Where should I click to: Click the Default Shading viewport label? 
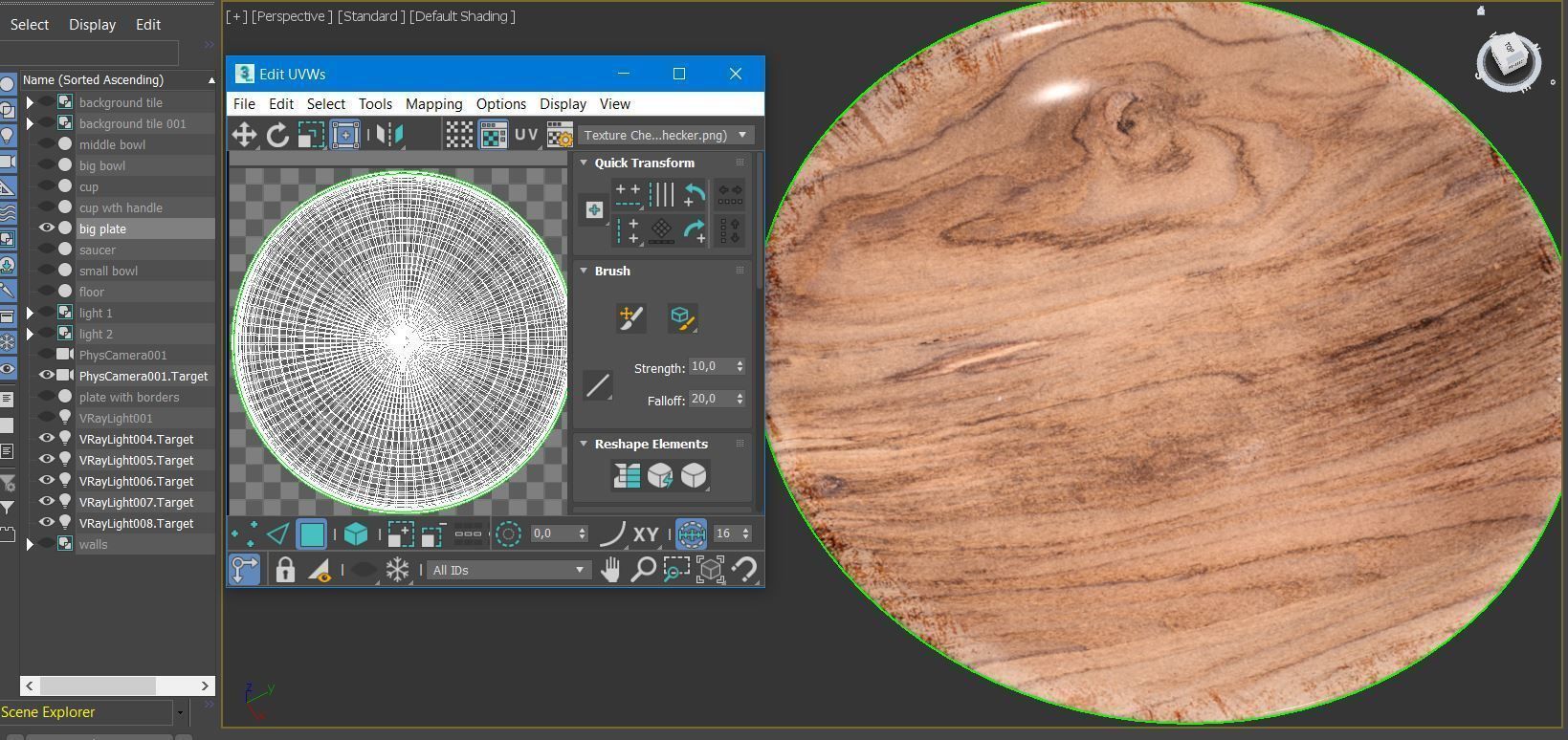pyautogui.click(x=462, y=16)
